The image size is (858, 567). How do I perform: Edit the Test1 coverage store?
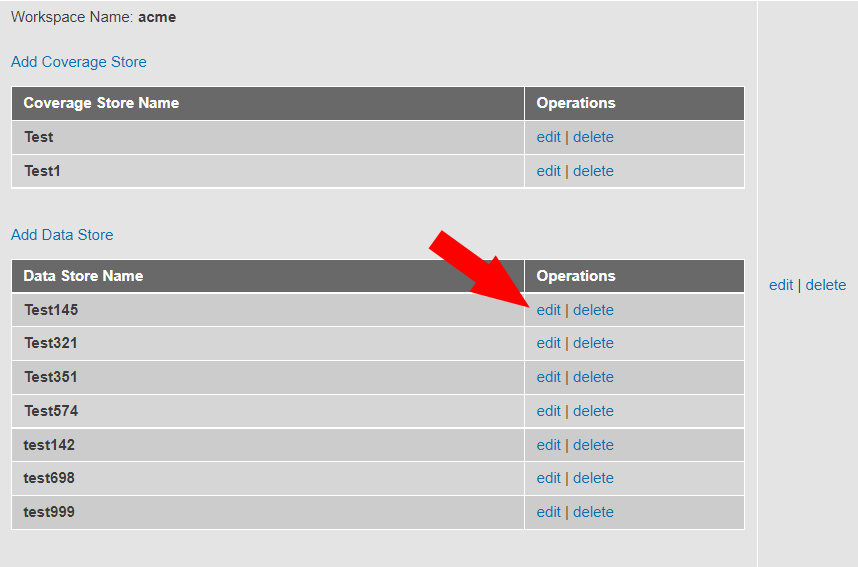pyautogui.click(x=548, y=171)
